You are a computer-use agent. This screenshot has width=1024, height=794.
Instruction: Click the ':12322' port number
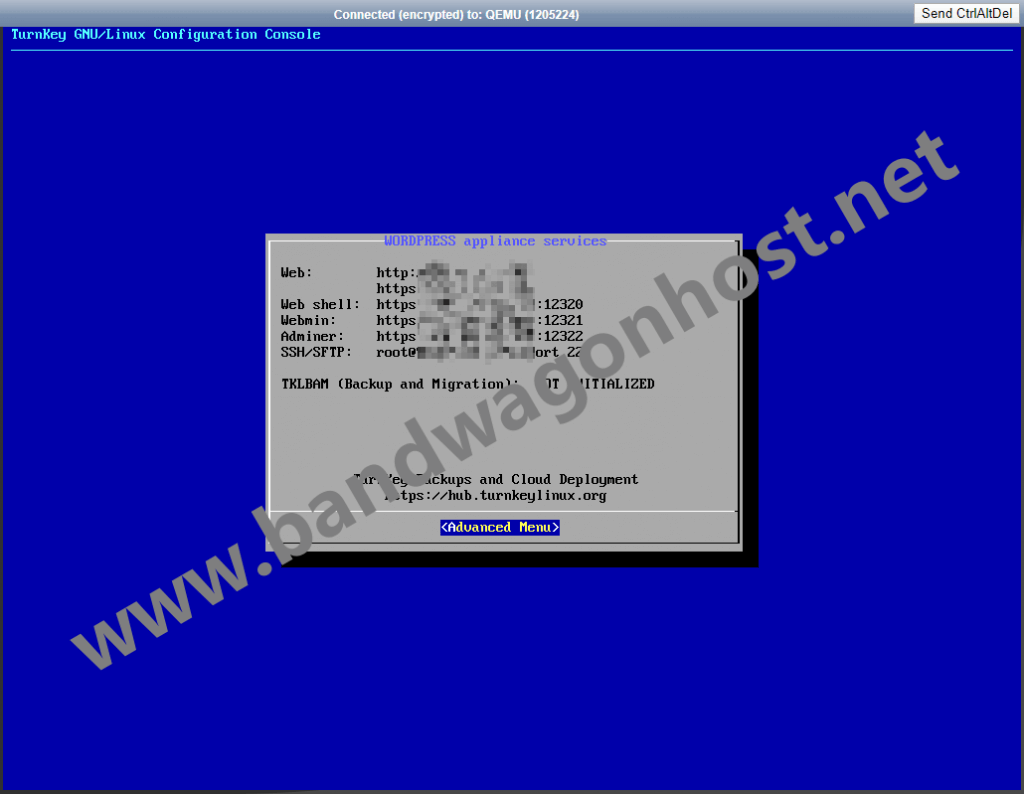click(560, 336)
